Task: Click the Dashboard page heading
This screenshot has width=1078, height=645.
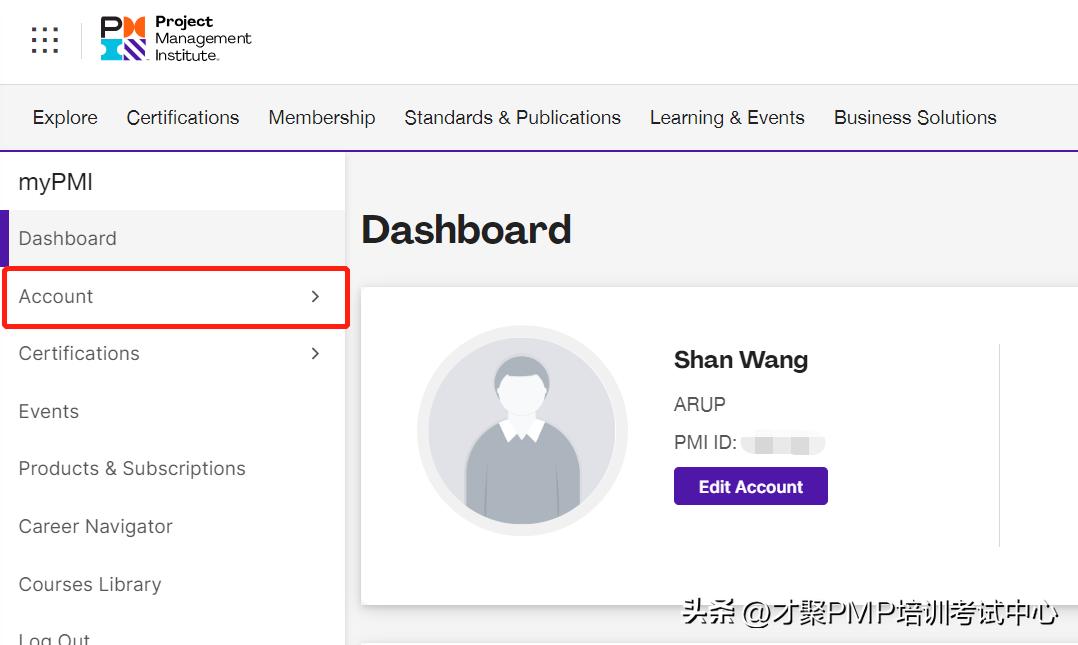Action: 467,230
